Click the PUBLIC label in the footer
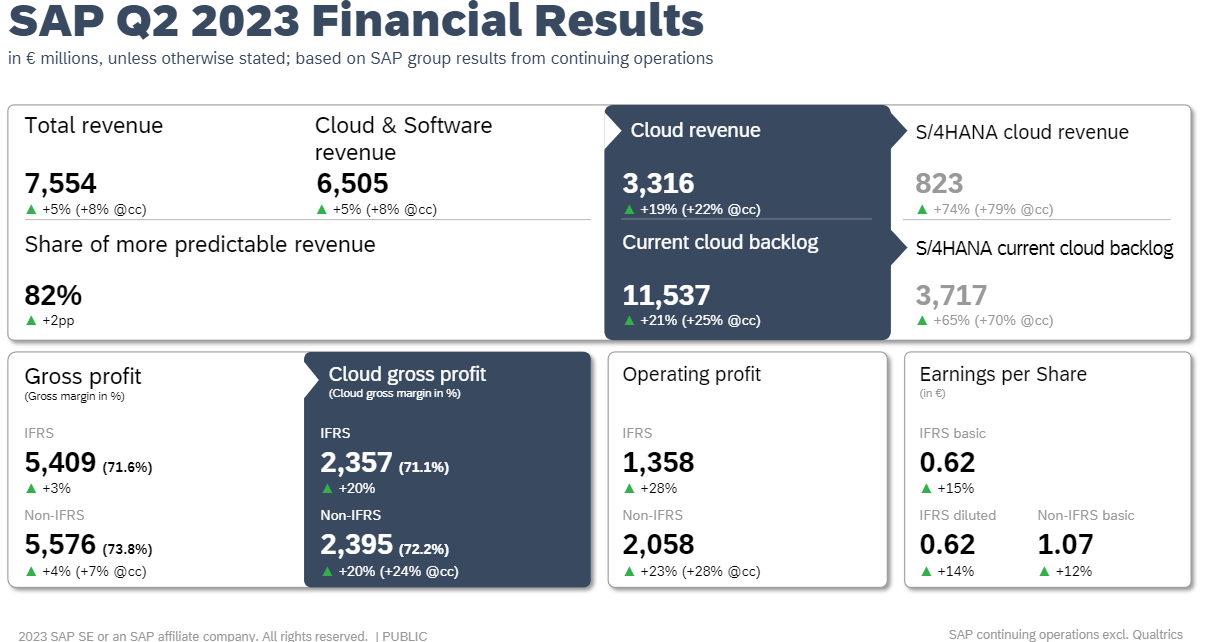Image resolution: width=1218 pixels, height=642 pixels. pyautogui.click(x=405, y=635)
